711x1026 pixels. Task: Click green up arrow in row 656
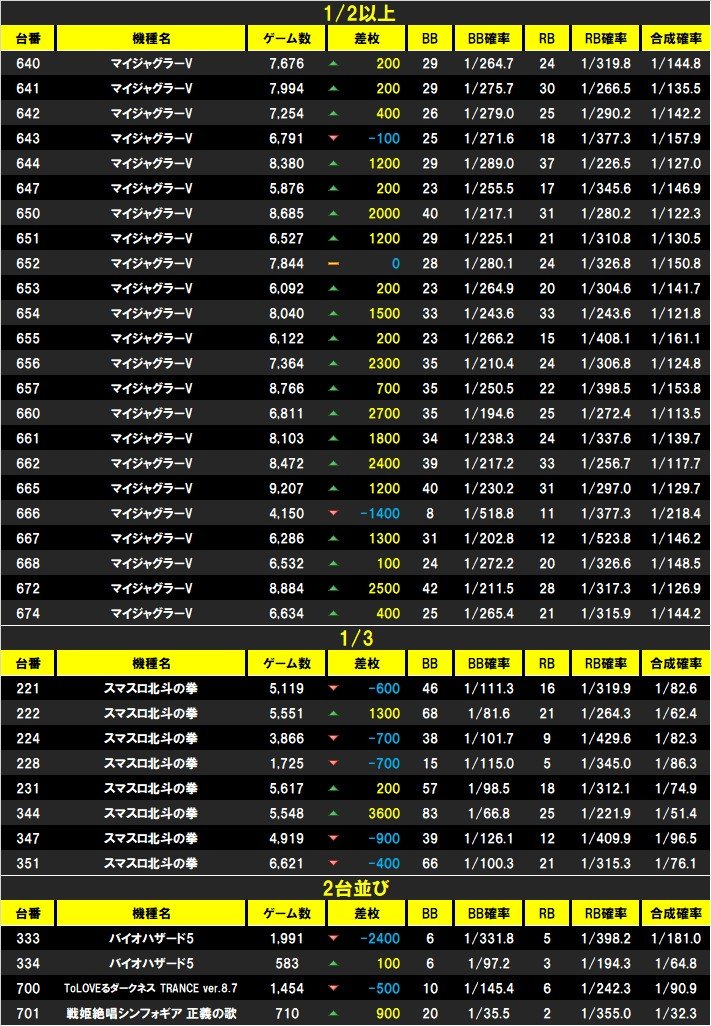point(334,363)
